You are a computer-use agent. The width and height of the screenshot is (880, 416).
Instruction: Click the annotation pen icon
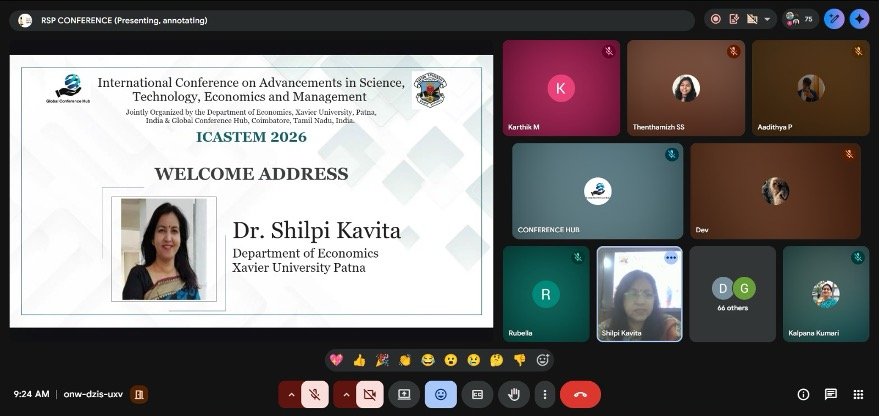point(834,19)
